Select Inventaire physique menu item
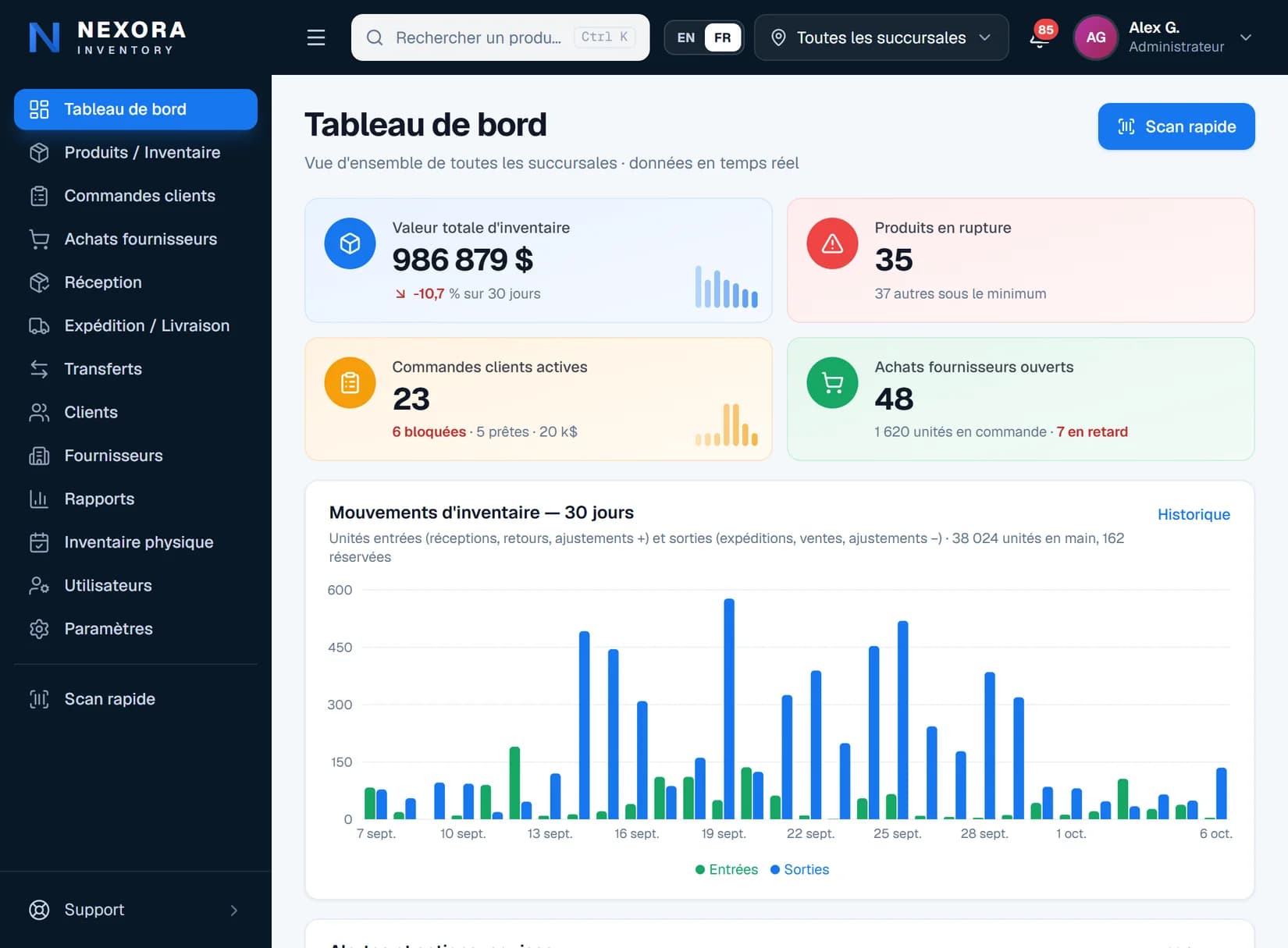Image resolution: width=1288 pixels, height=948 pixels. (136, 542)
